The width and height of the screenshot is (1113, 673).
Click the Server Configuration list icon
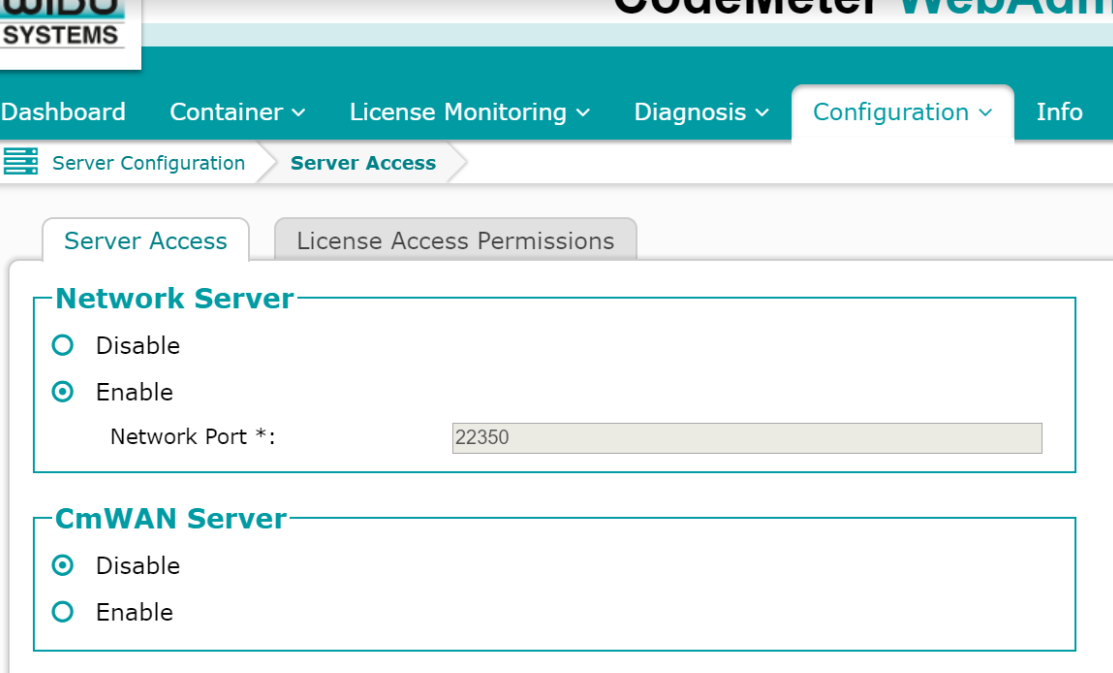[21, 162]
